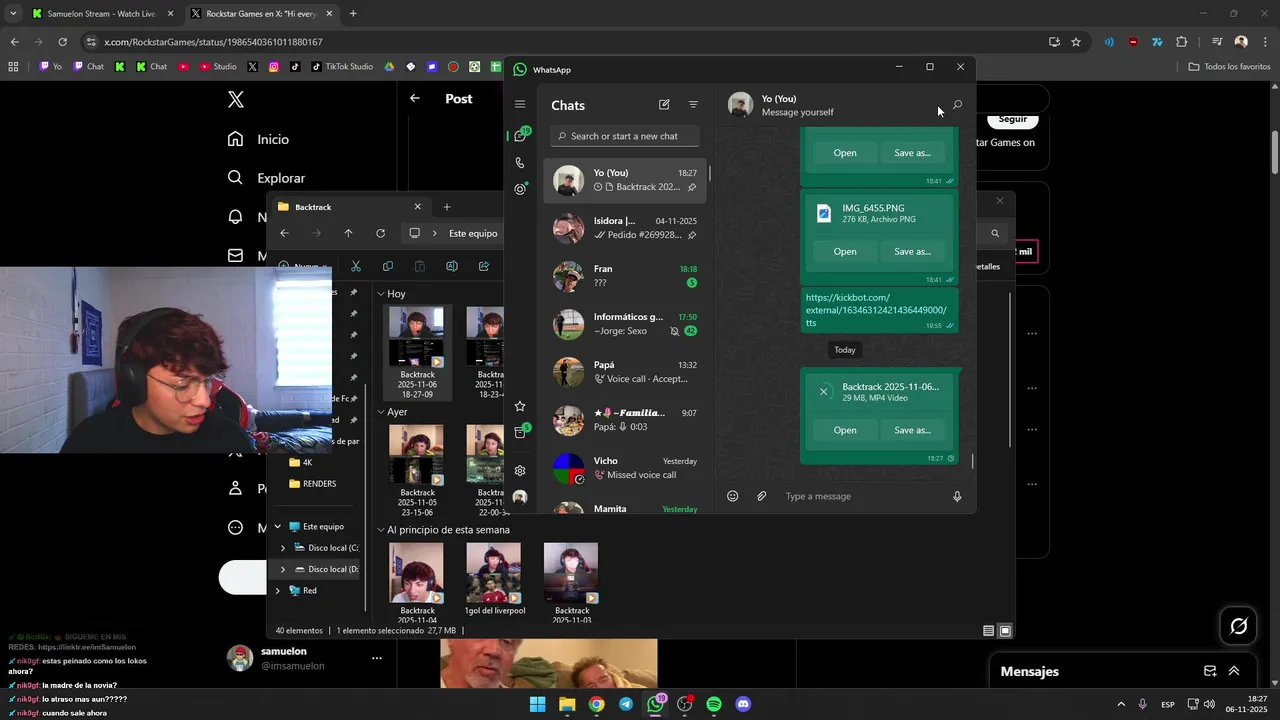Click the Cut icon in File Explorer toolbar
1280x720 pixels.
(x=356, y=266)
